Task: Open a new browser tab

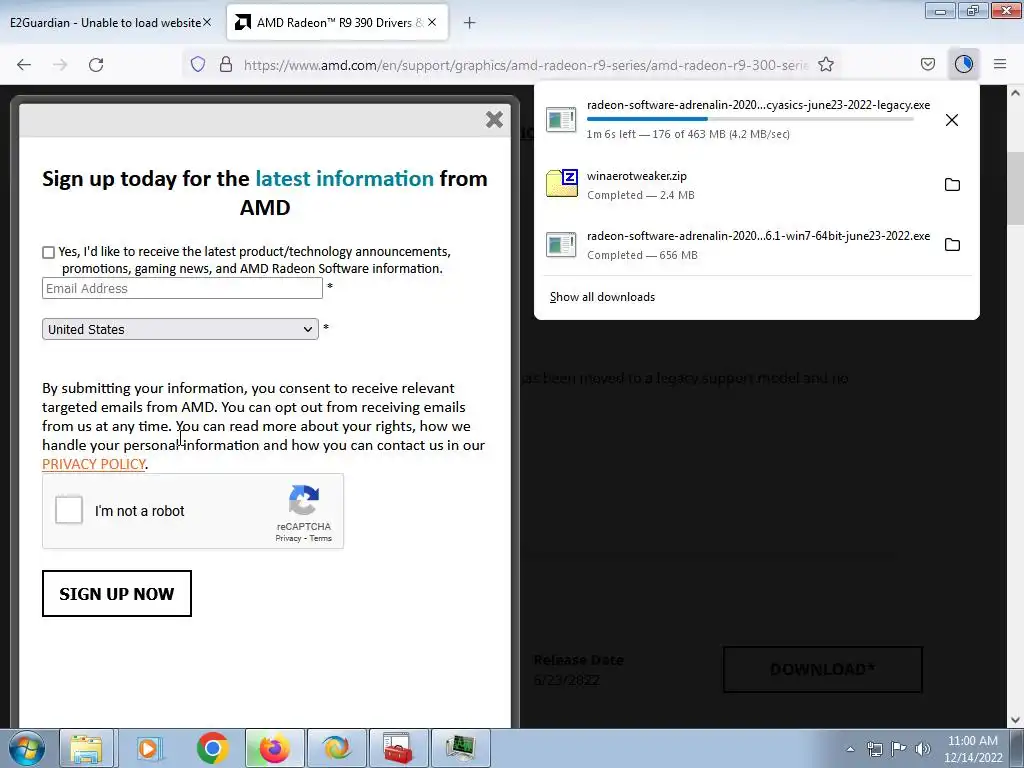Action: pos(469,23)
